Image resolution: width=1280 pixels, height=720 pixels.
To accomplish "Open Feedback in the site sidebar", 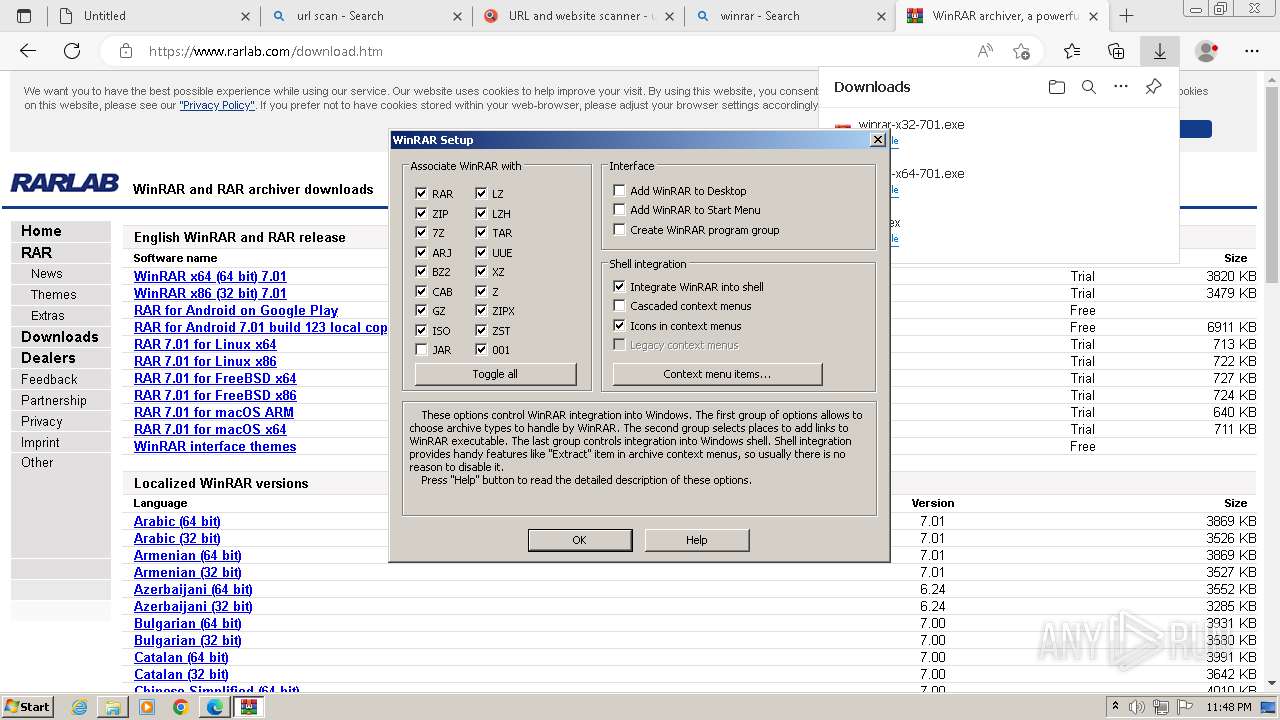I will [x=49, y=379].
